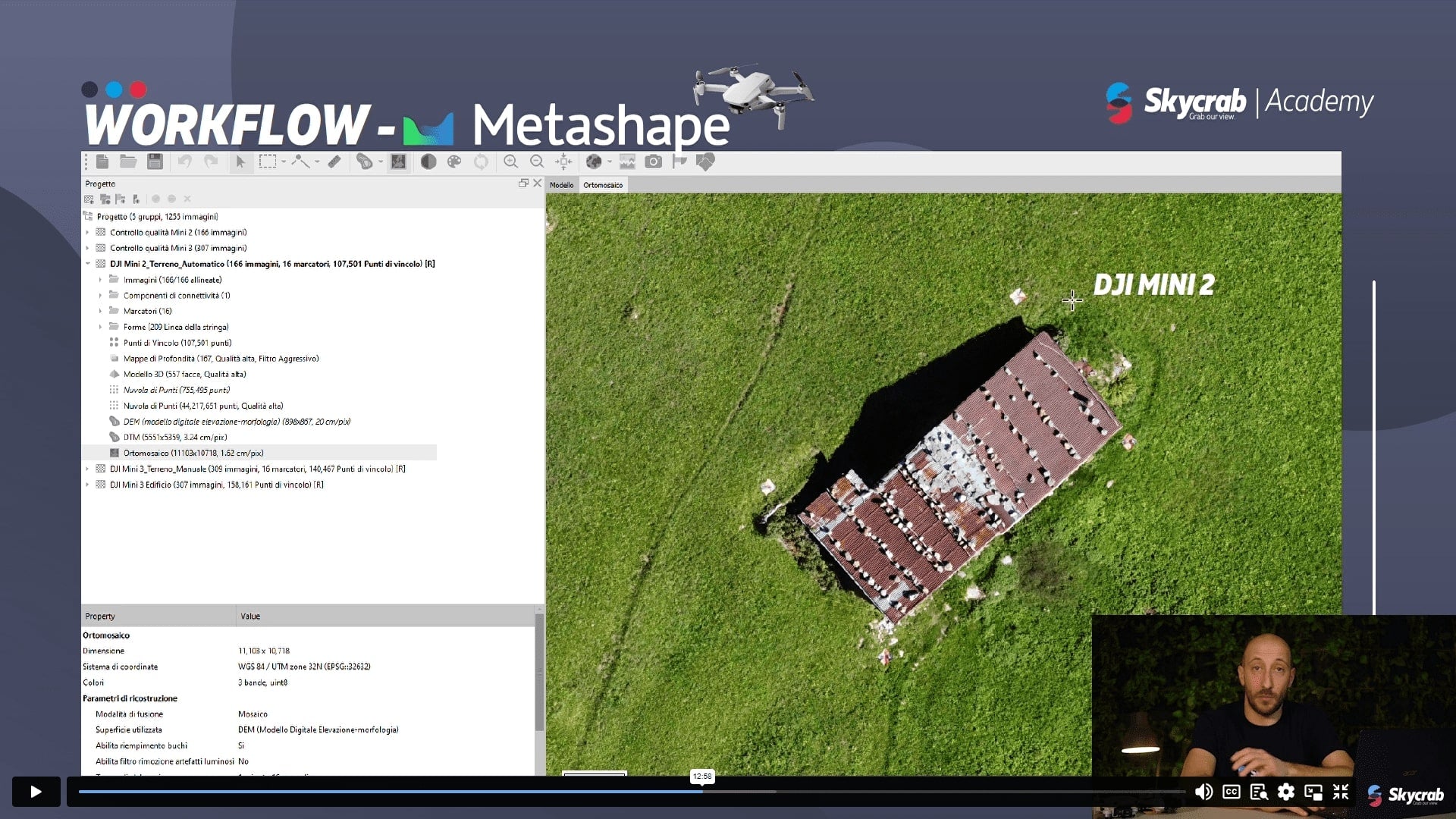The width and height of the screenshot is (1456, 819).
Task: Select DTM item in project tree
Action: [x=174, y=437]
